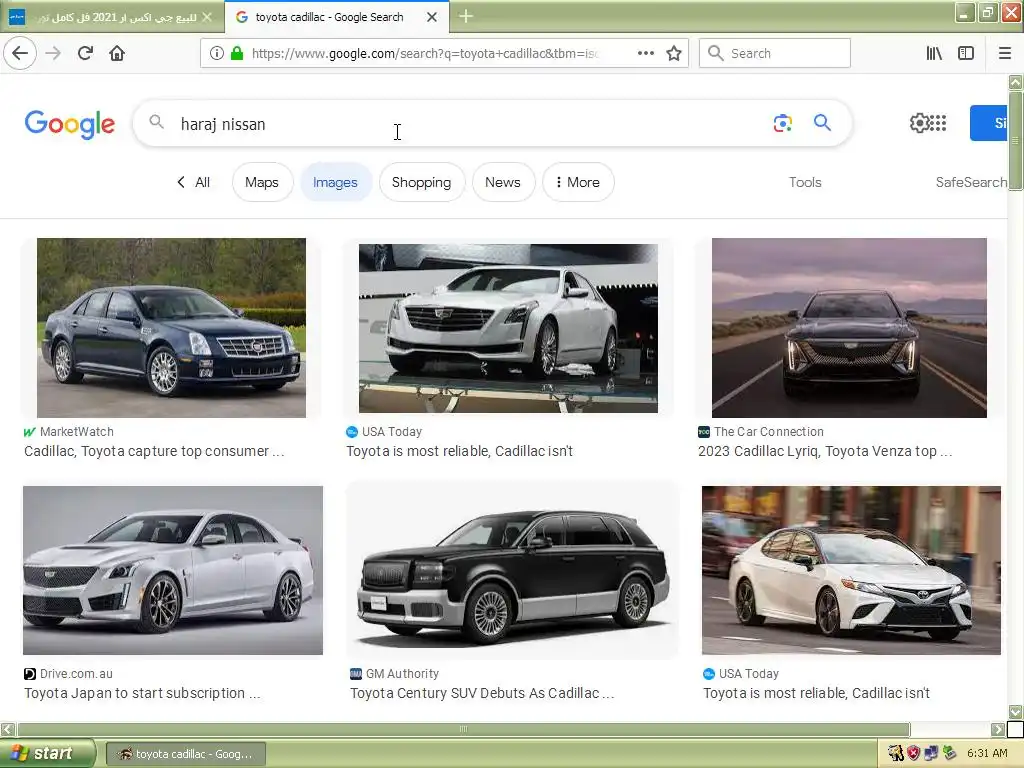Image resolution: width=1024 pixels, height=768 pixels.
Task: Click the red shield tray icon
Action: [x=913, y=754]
